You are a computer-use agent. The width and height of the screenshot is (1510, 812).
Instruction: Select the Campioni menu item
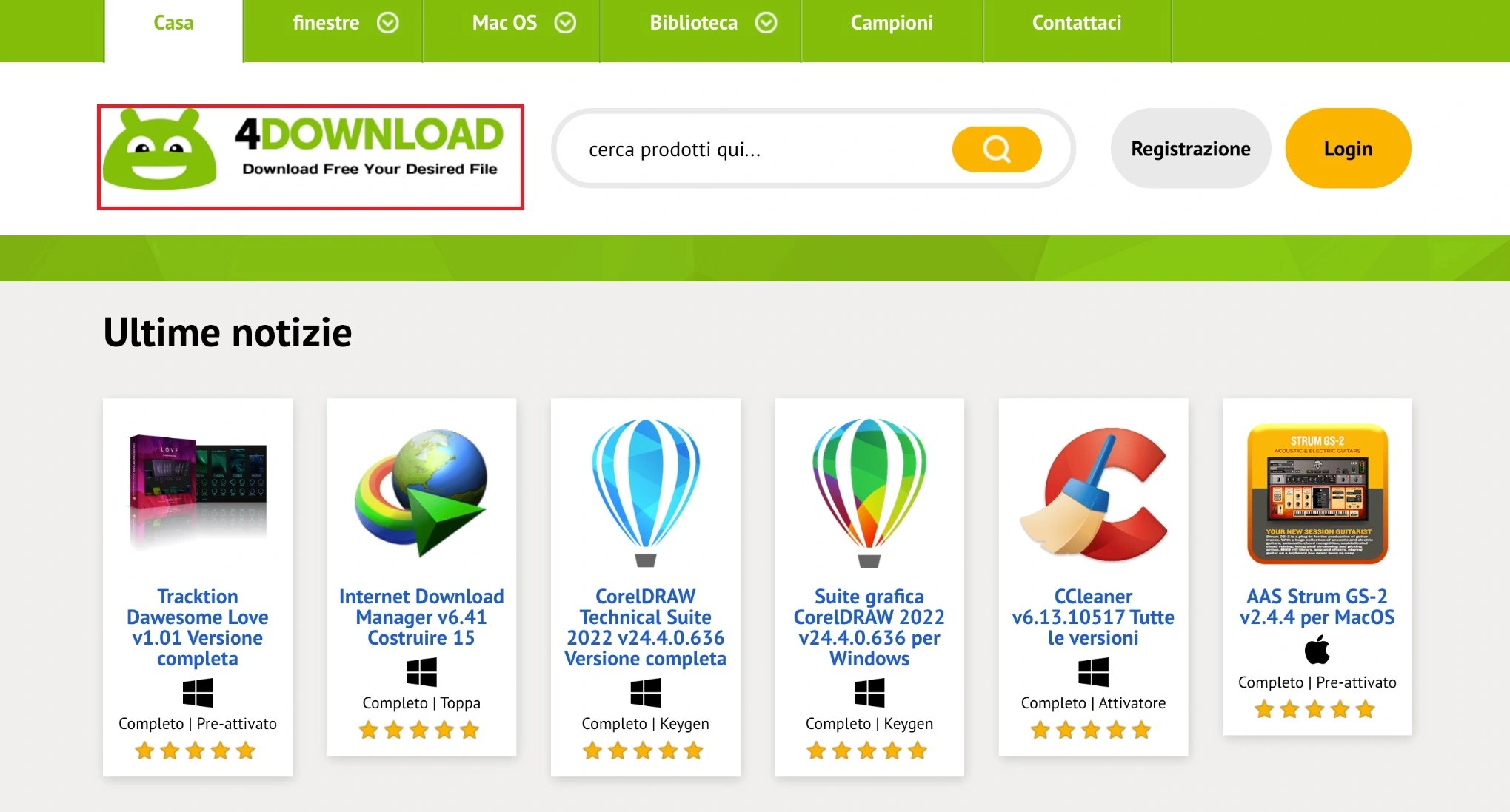tap(891, 23)
